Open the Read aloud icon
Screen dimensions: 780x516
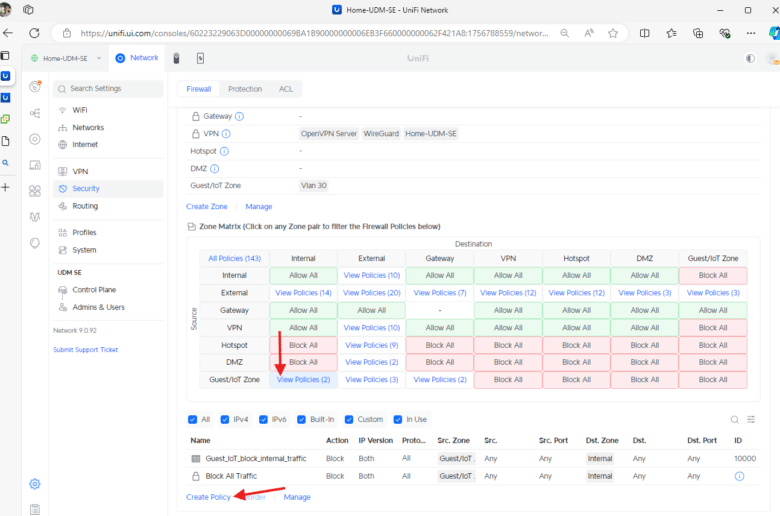click(589, 33)
